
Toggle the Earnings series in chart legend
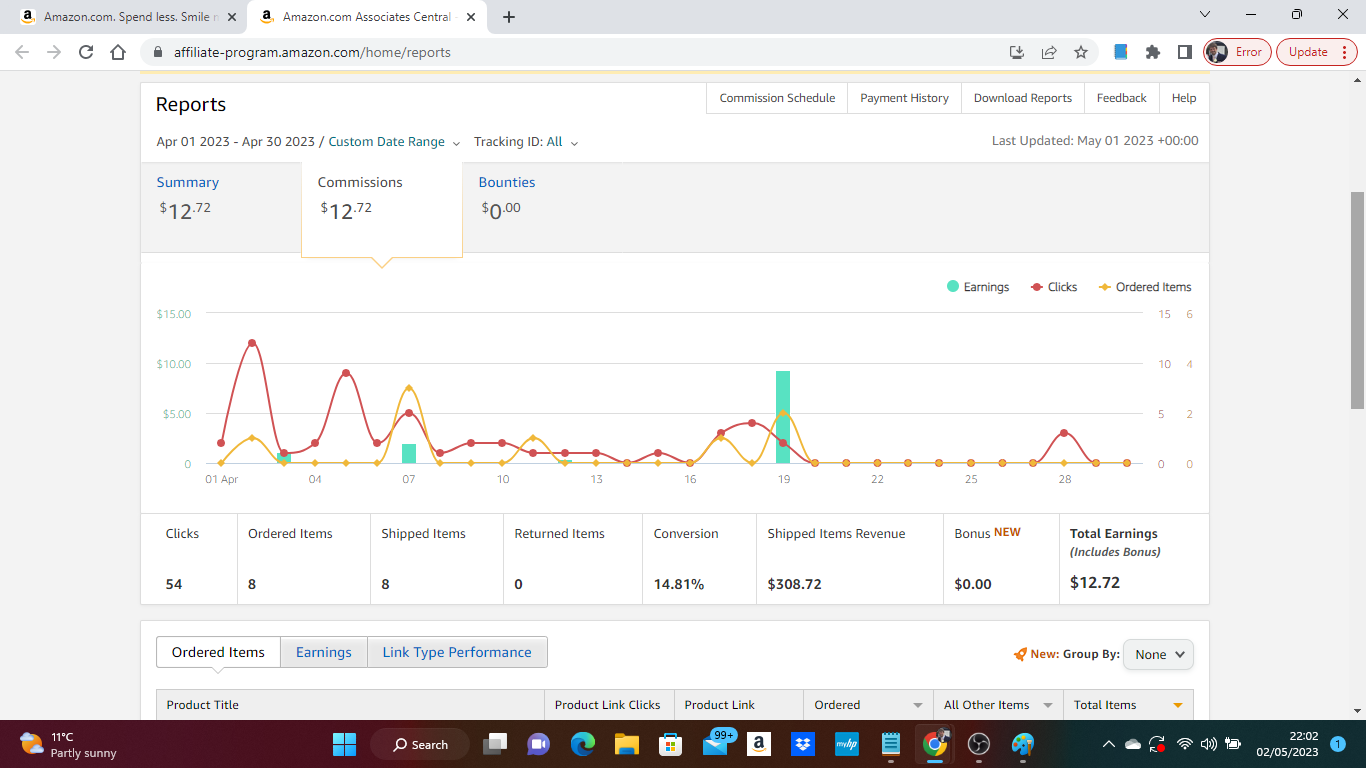point(978,287)
